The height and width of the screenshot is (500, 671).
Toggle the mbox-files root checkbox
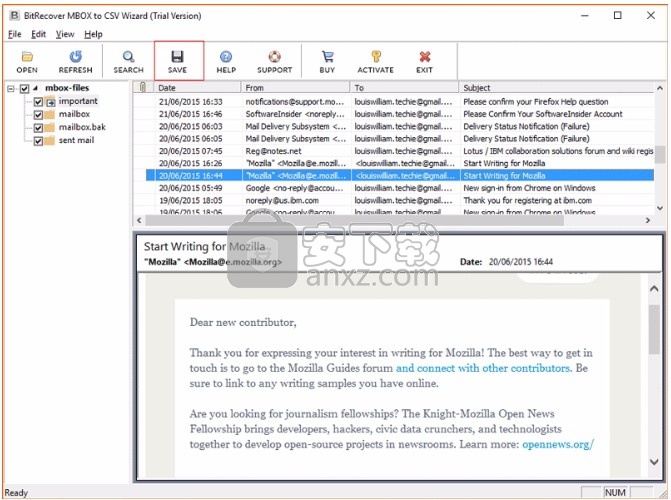tap(24, 89)
